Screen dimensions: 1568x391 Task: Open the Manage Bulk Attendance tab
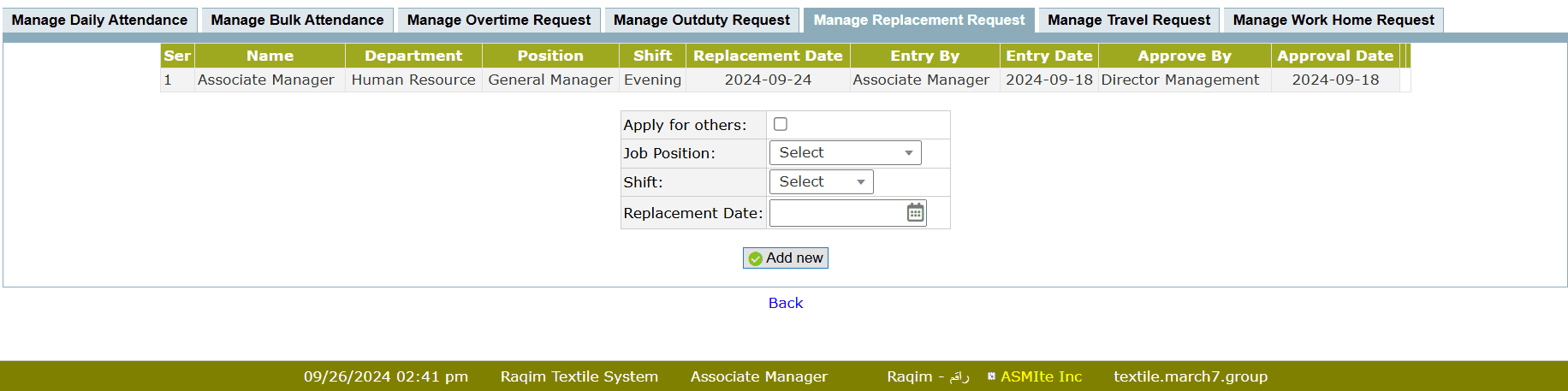tap(297, 20)
